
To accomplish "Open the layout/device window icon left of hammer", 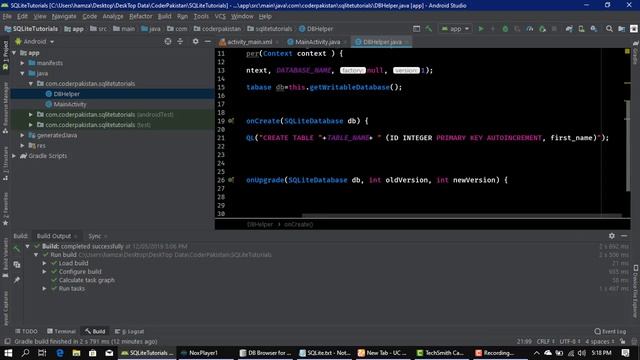I will (416, 29).
